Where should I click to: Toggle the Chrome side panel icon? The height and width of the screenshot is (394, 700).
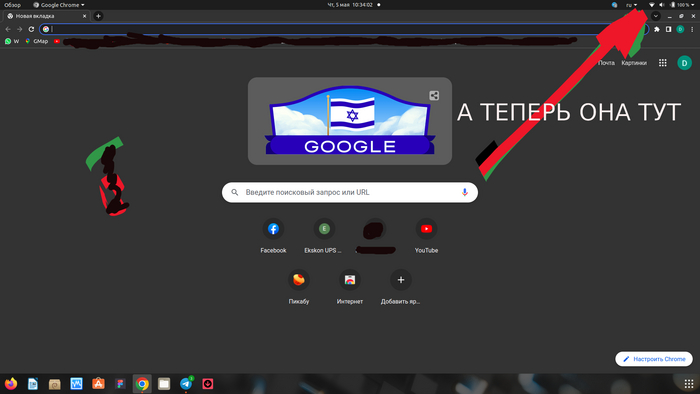click(x=668, y=29)
